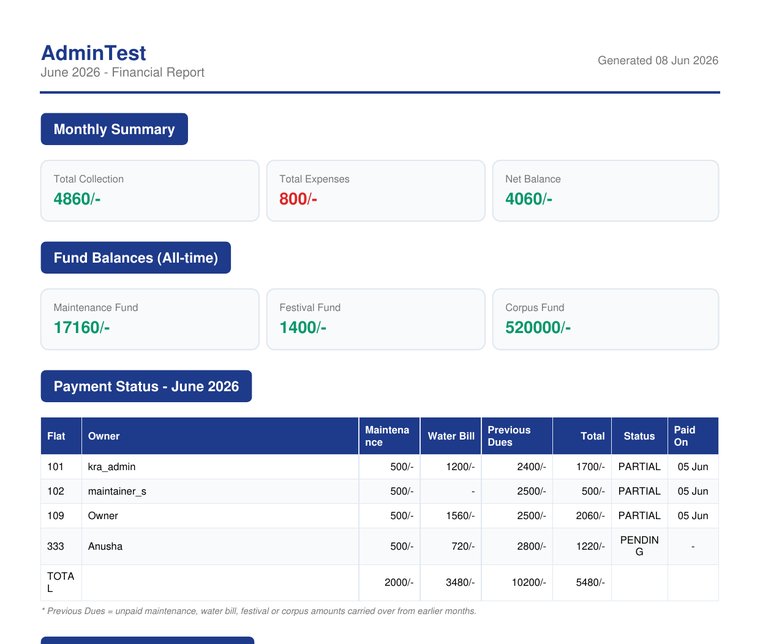Click the Status column header
This screenshot has height=644, width=760.
pos(639,436)
